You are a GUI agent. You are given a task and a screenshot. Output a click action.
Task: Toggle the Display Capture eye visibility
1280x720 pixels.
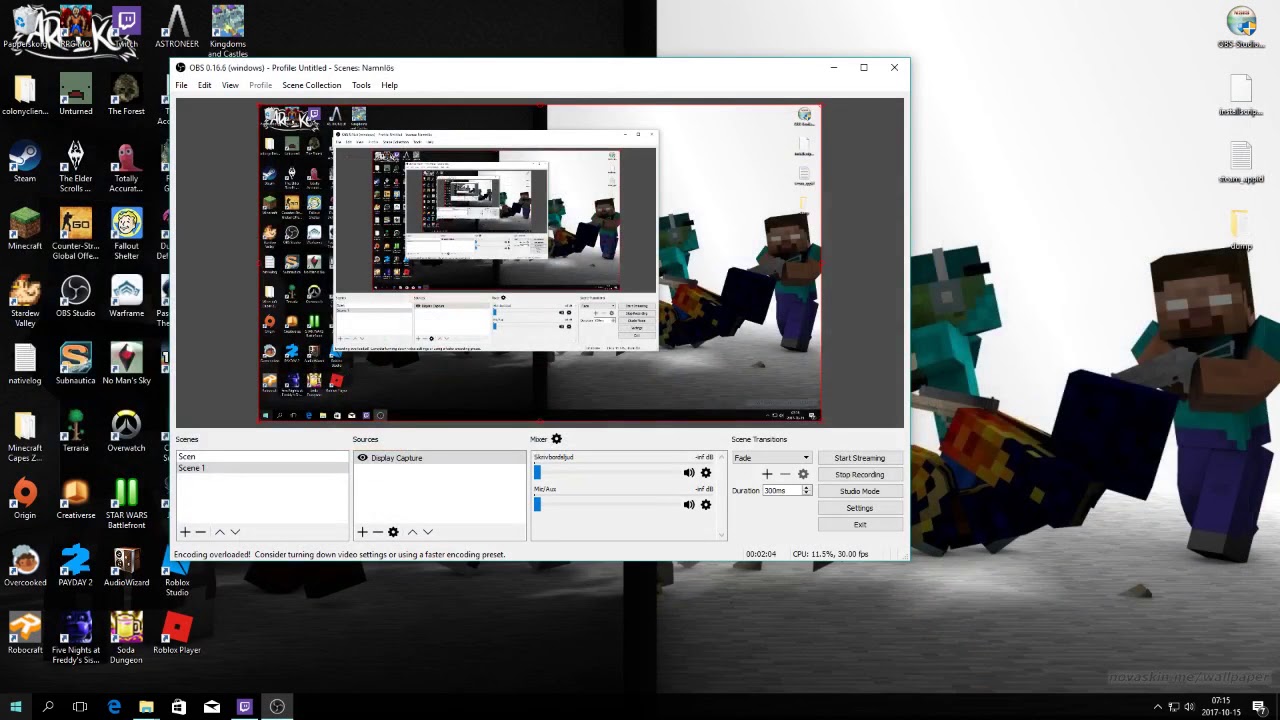(363, 458)
